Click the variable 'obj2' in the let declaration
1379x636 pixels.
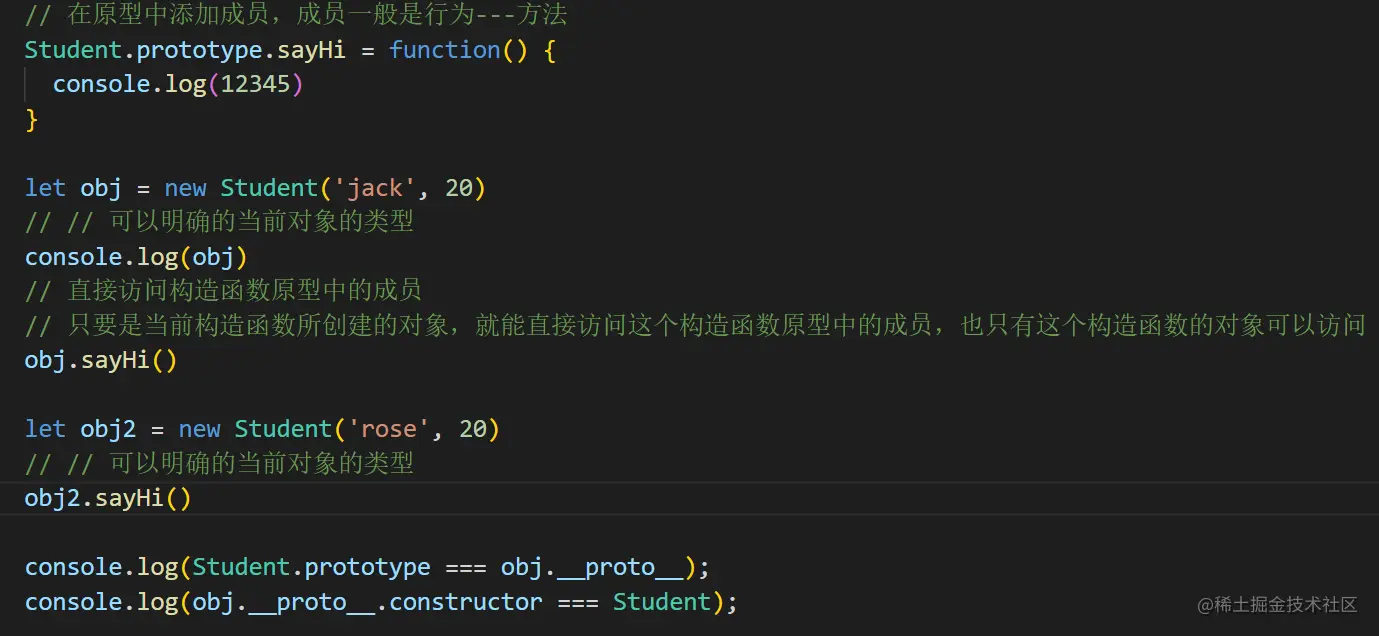click(108, 429)
